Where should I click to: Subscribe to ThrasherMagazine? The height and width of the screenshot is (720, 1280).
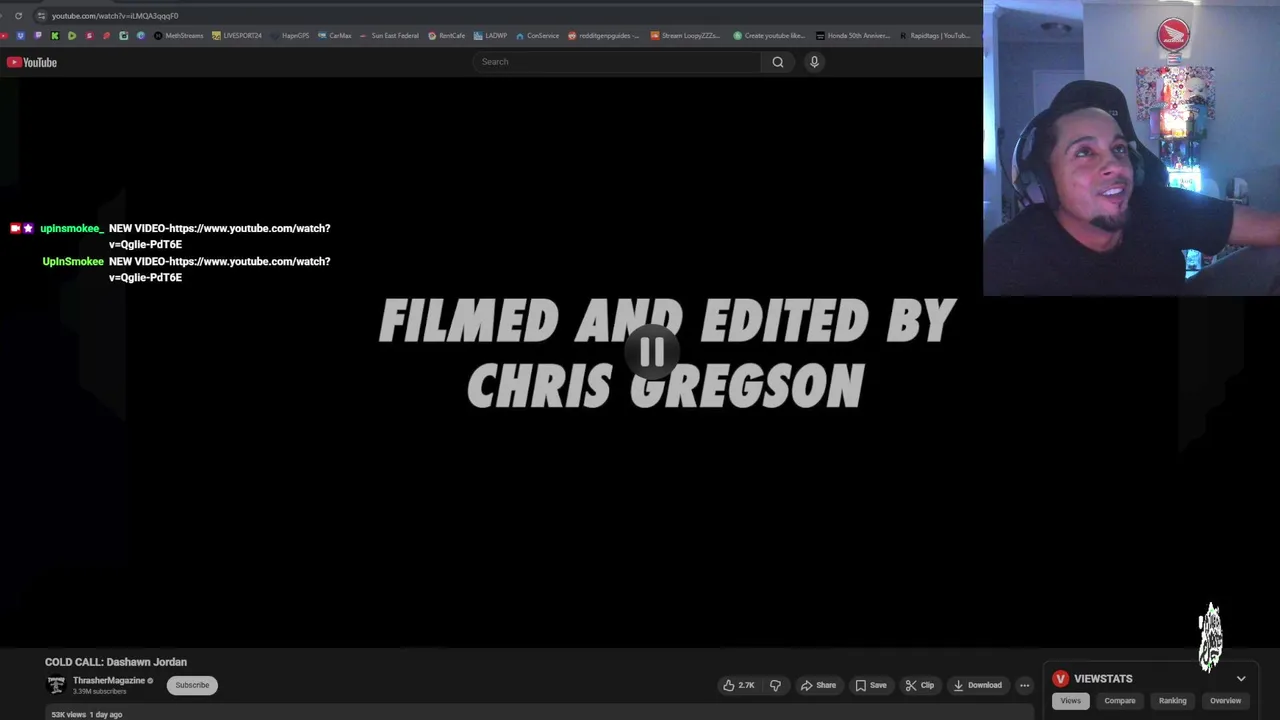pyautogui.click(x=192, y=685)
